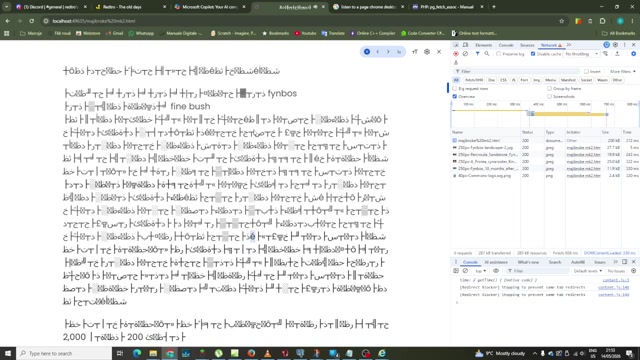The height and width of the screenshot is (360, 640).
Task: Click the taskbar search box
Action: (64, 353)
